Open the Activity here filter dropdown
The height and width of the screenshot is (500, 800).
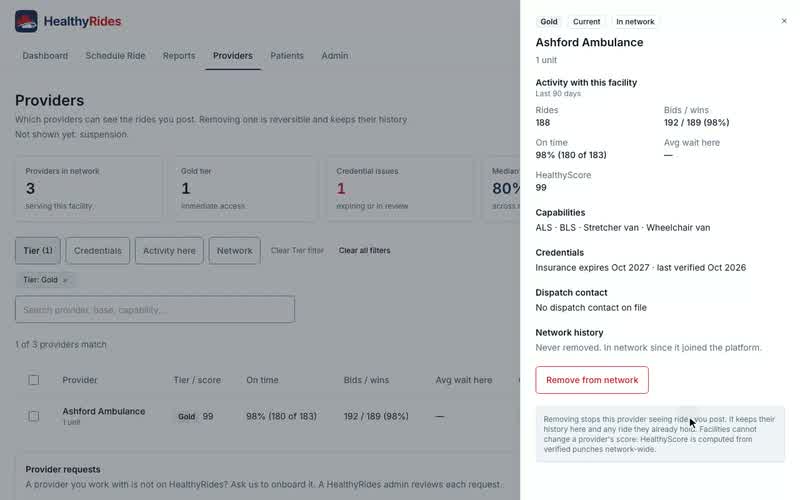pyautogui.click(x=169, y=251)
